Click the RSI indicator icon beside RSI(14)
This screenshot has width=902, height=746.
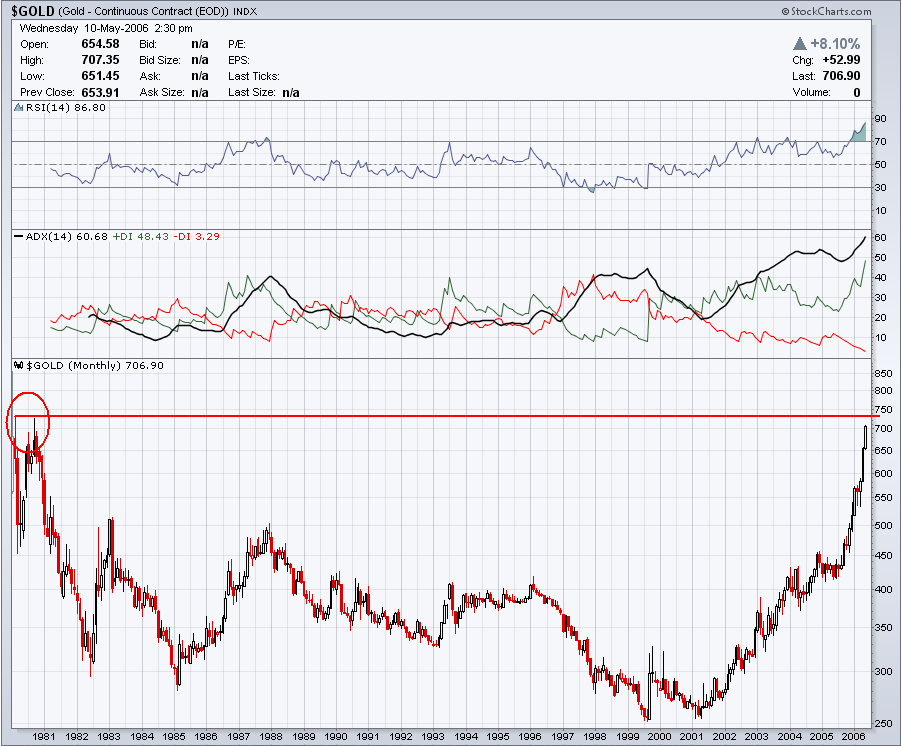click(x=18, y=108)
